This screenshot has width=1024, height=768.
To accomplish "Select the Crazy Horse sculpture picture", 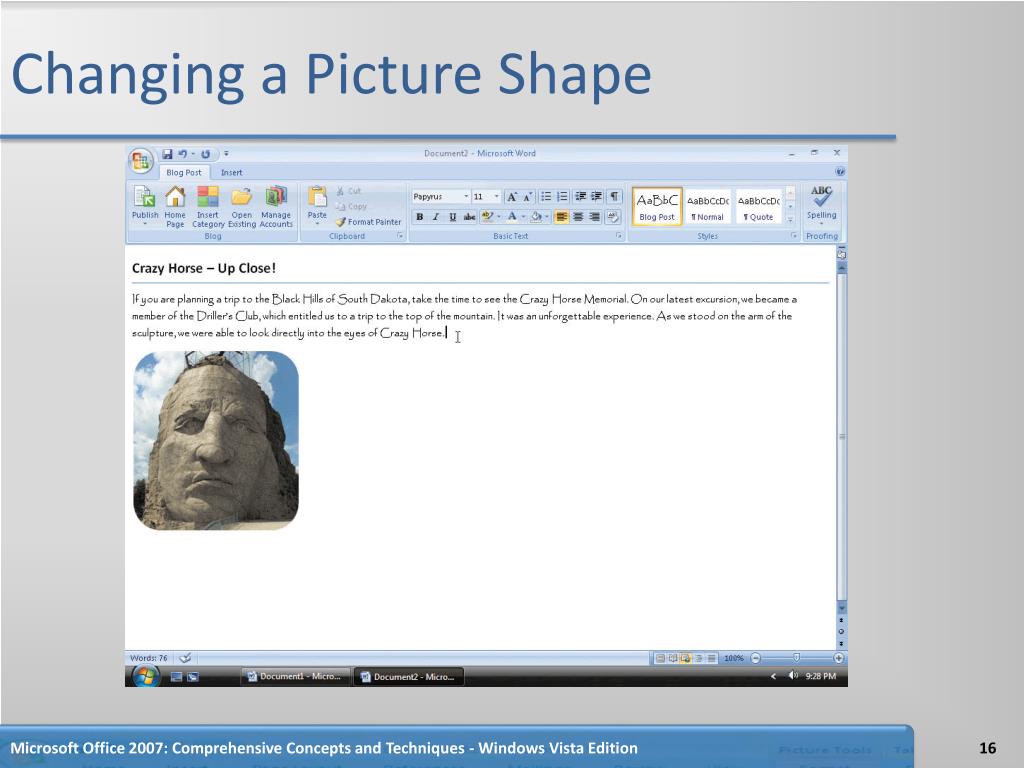I will [216, 440].
